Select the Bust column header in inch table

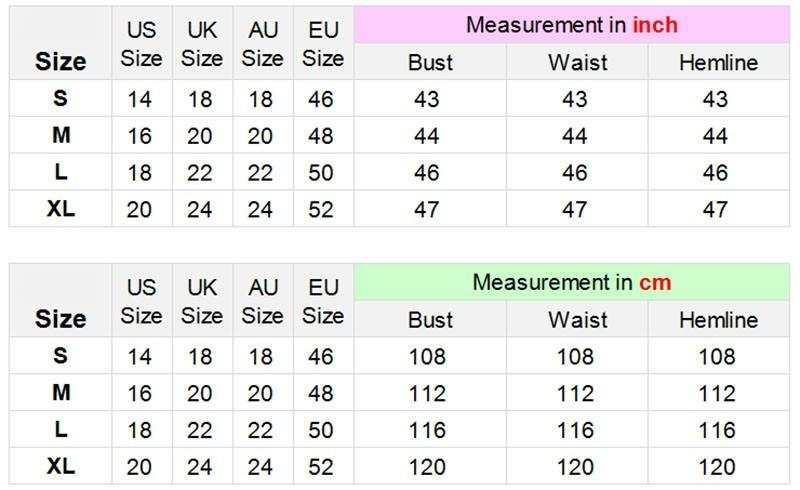[430, 63]
